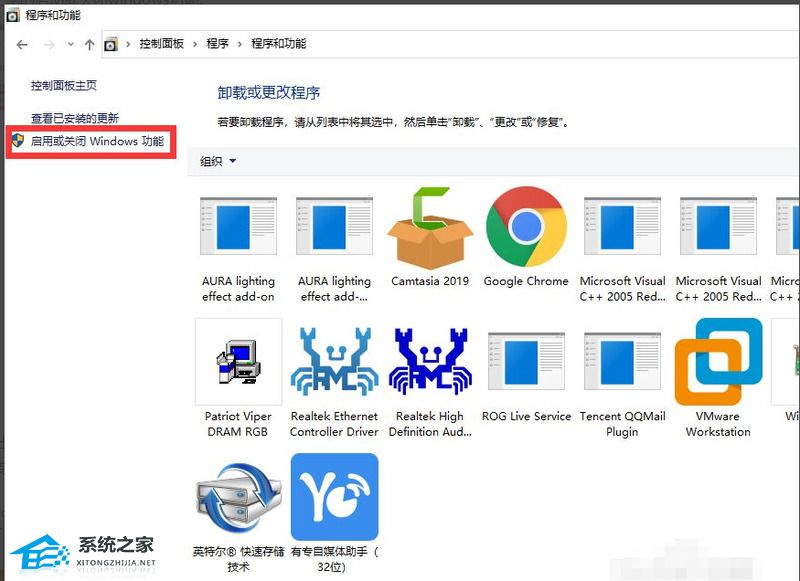Go to 控制面板 breadcrumb segment
Image resolution: width=800 pixels, height=581 pixels.
click(162, 44)
